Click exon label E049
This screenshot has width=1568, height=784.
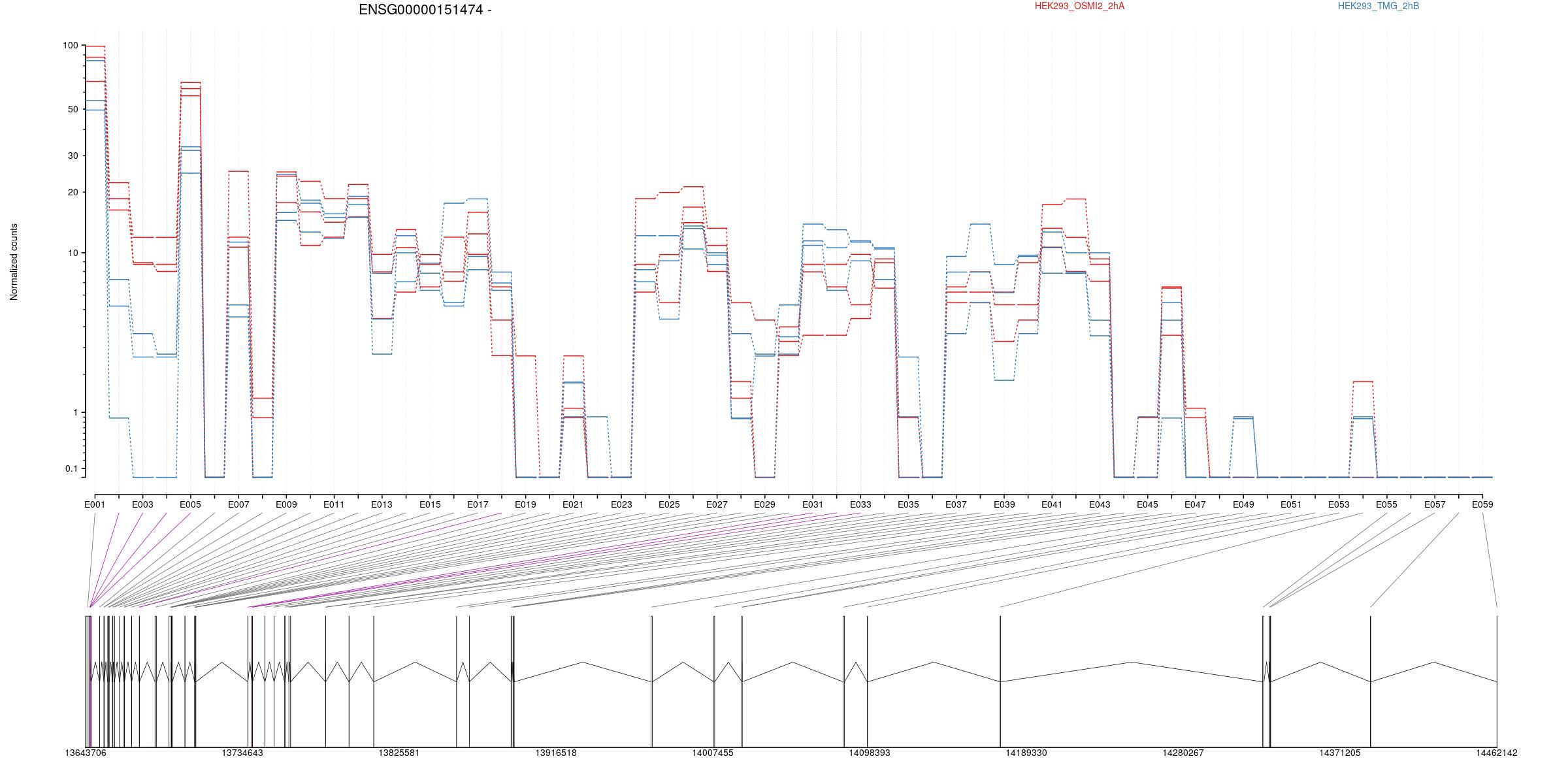(1243, 504)
